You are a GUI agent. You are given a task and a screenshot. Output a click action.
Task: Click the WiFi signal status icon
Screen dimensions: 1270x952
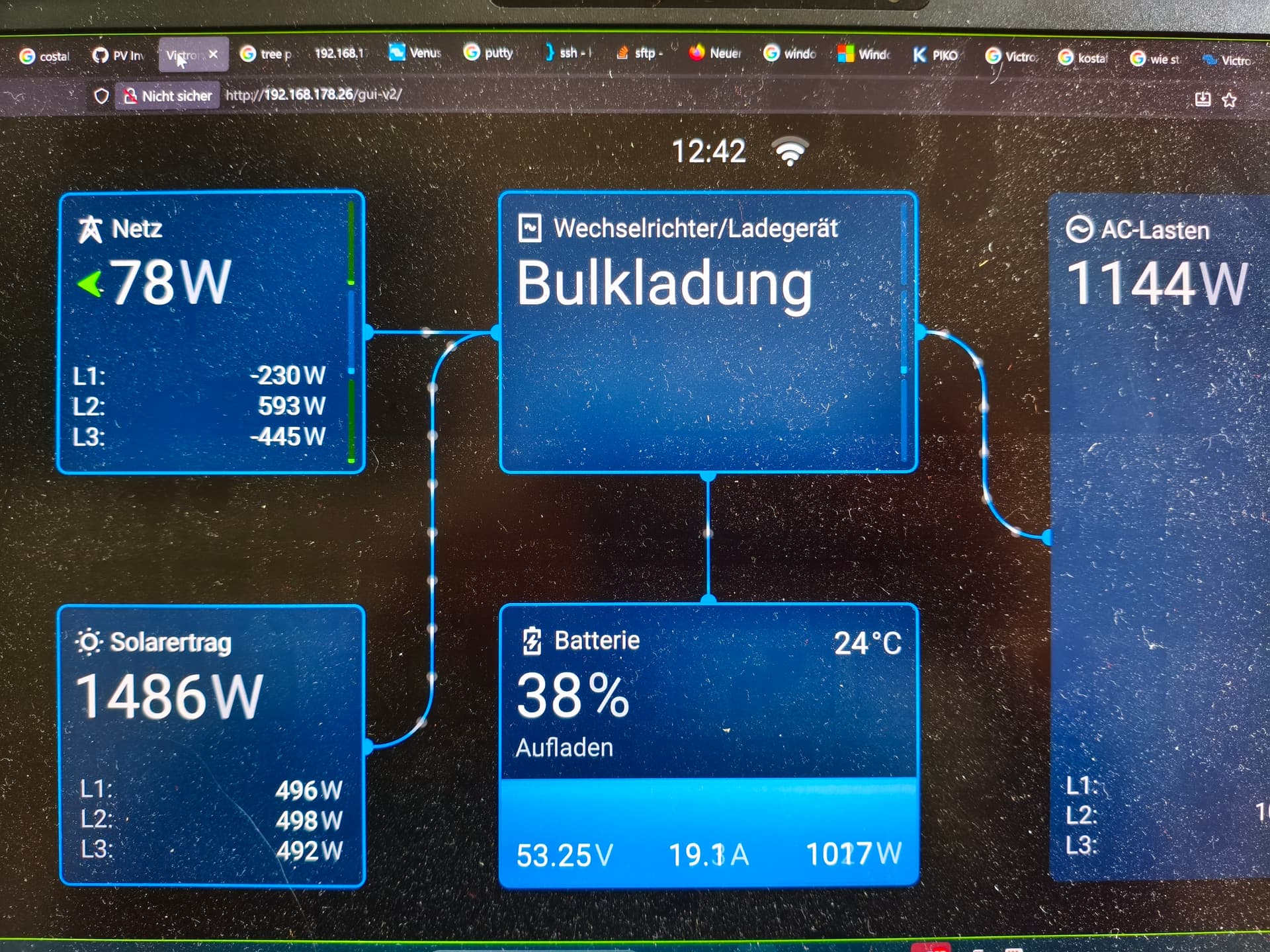790,151
